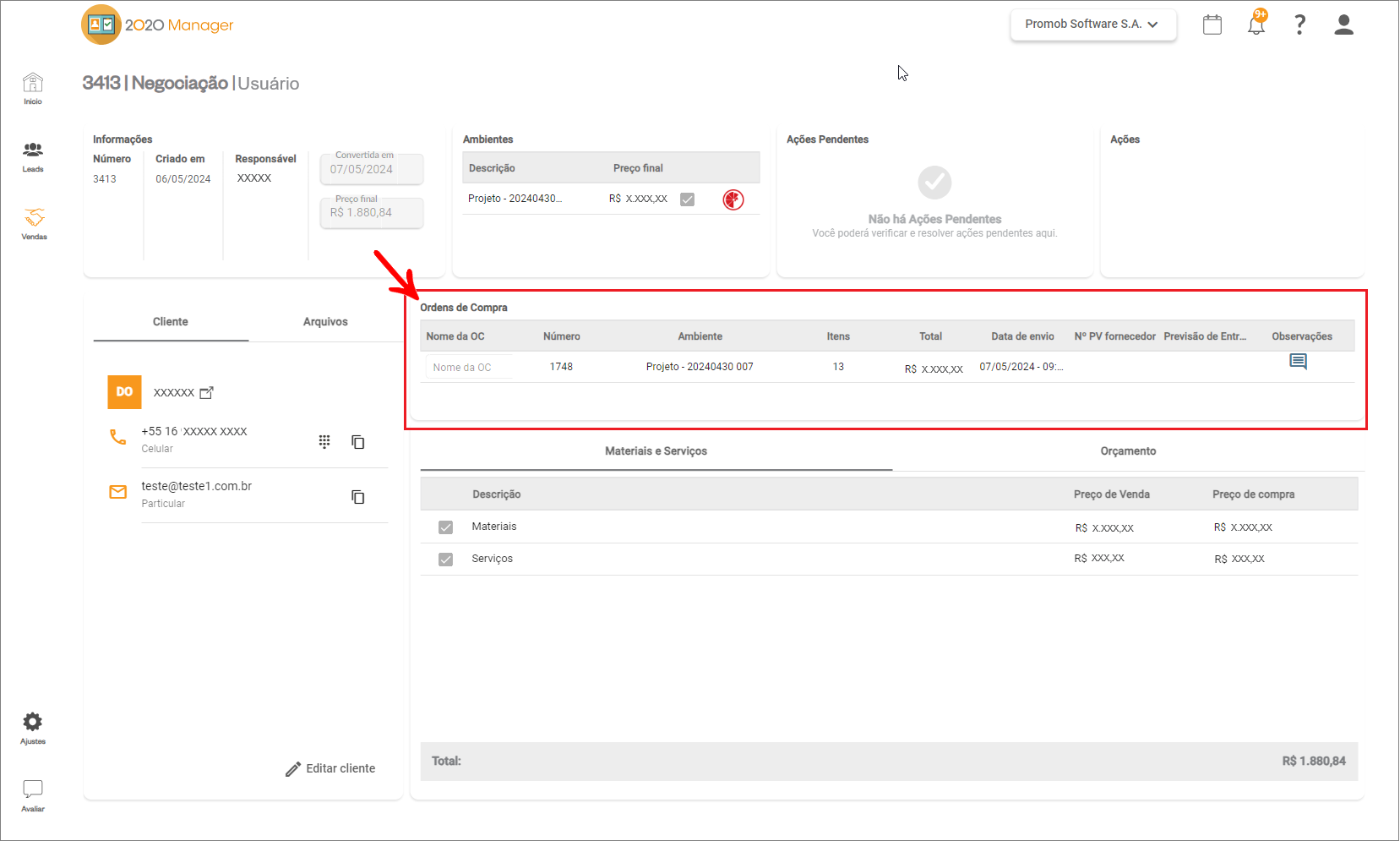The height and width of the screenshot is (841, 1400).
Task: Open the user profile icon
Action: [1343, 25]
